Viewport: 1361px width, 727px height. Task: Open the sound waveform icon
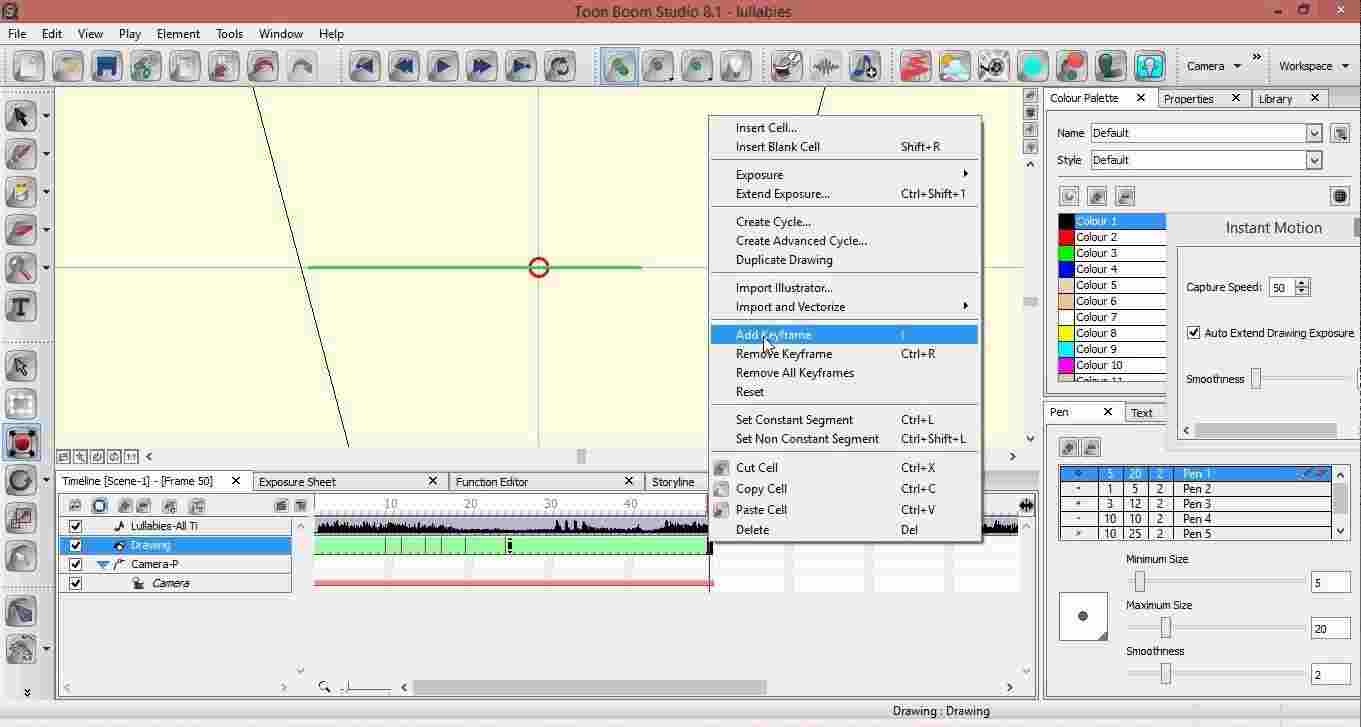826,67
